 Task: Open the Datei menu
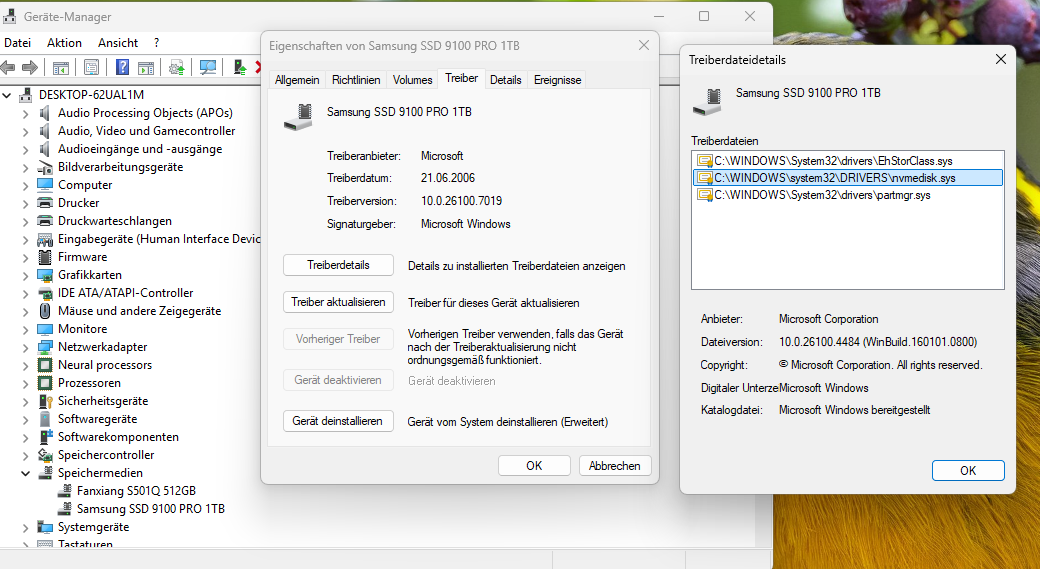point(17,42)
